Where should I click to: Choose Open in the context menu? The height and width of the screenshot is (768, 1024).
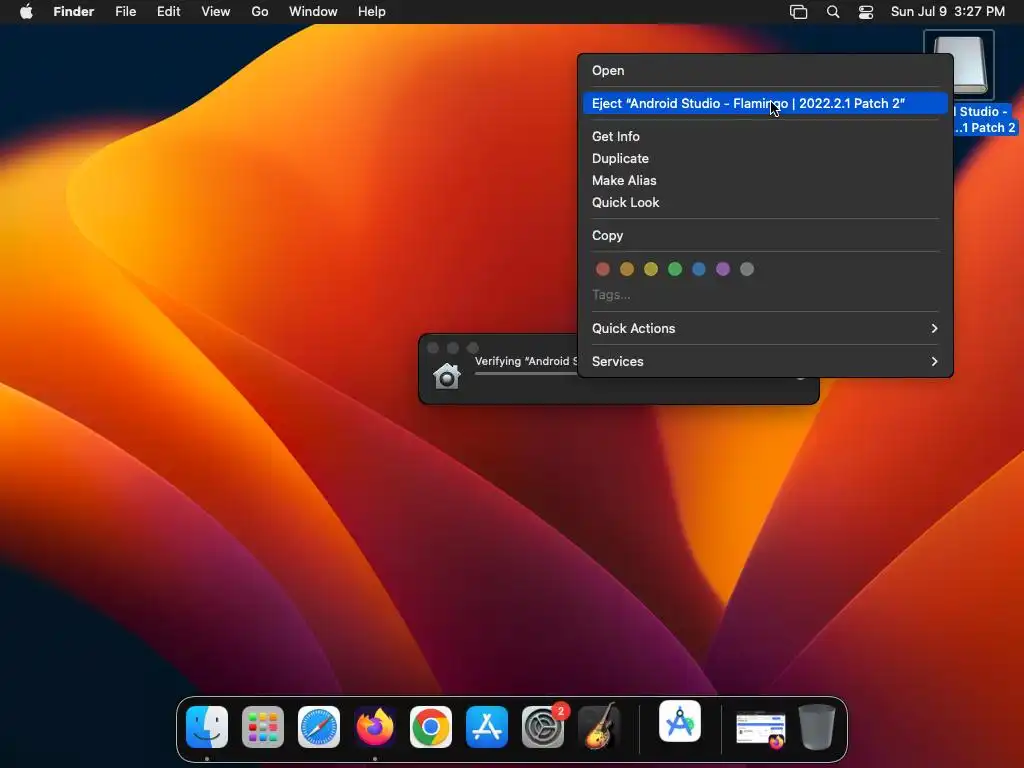pos(765,71)
